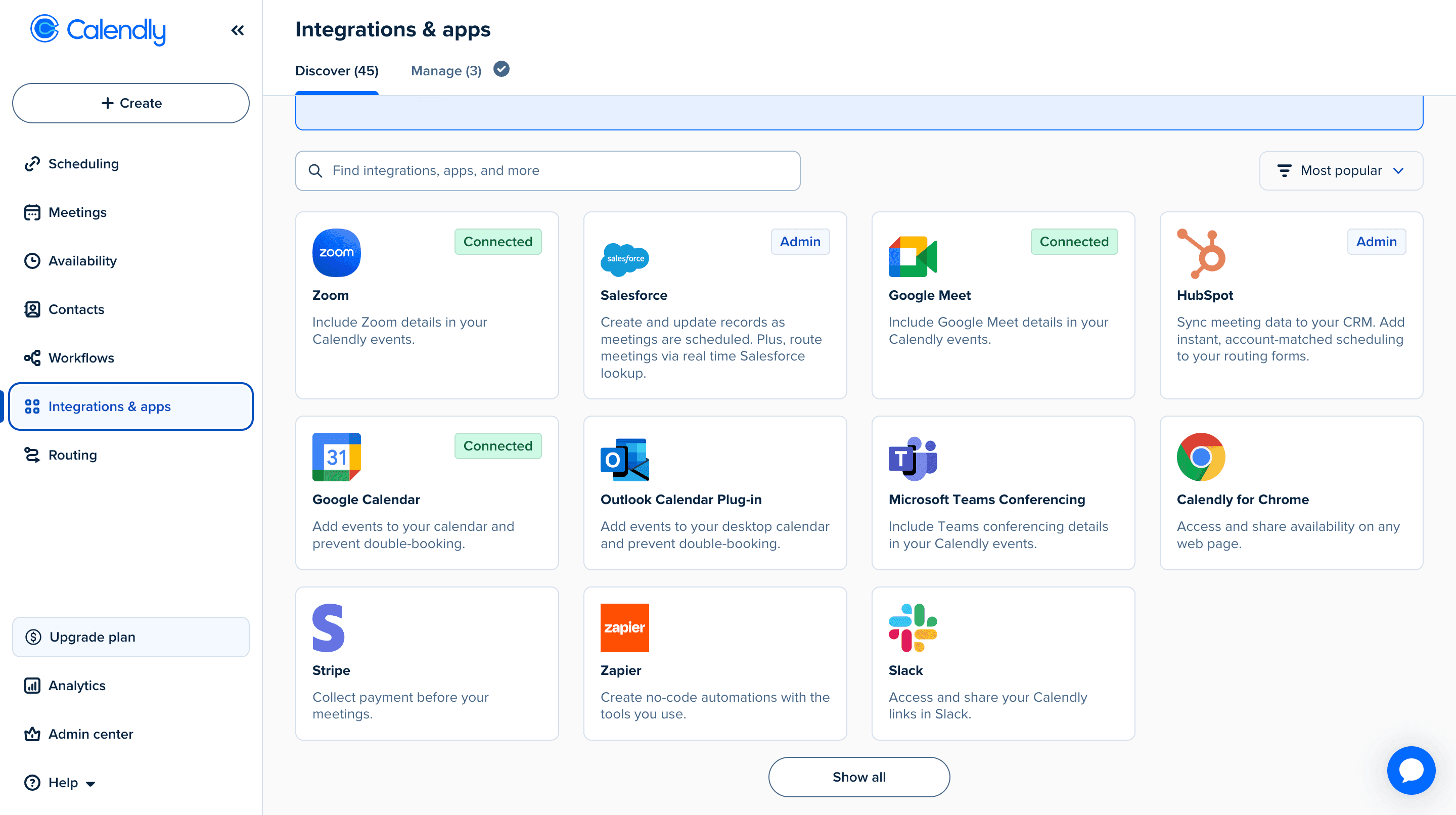Open the HubSpot title
The height and width of the screenshot is (815, 1456).
[x=1204, y=295]
